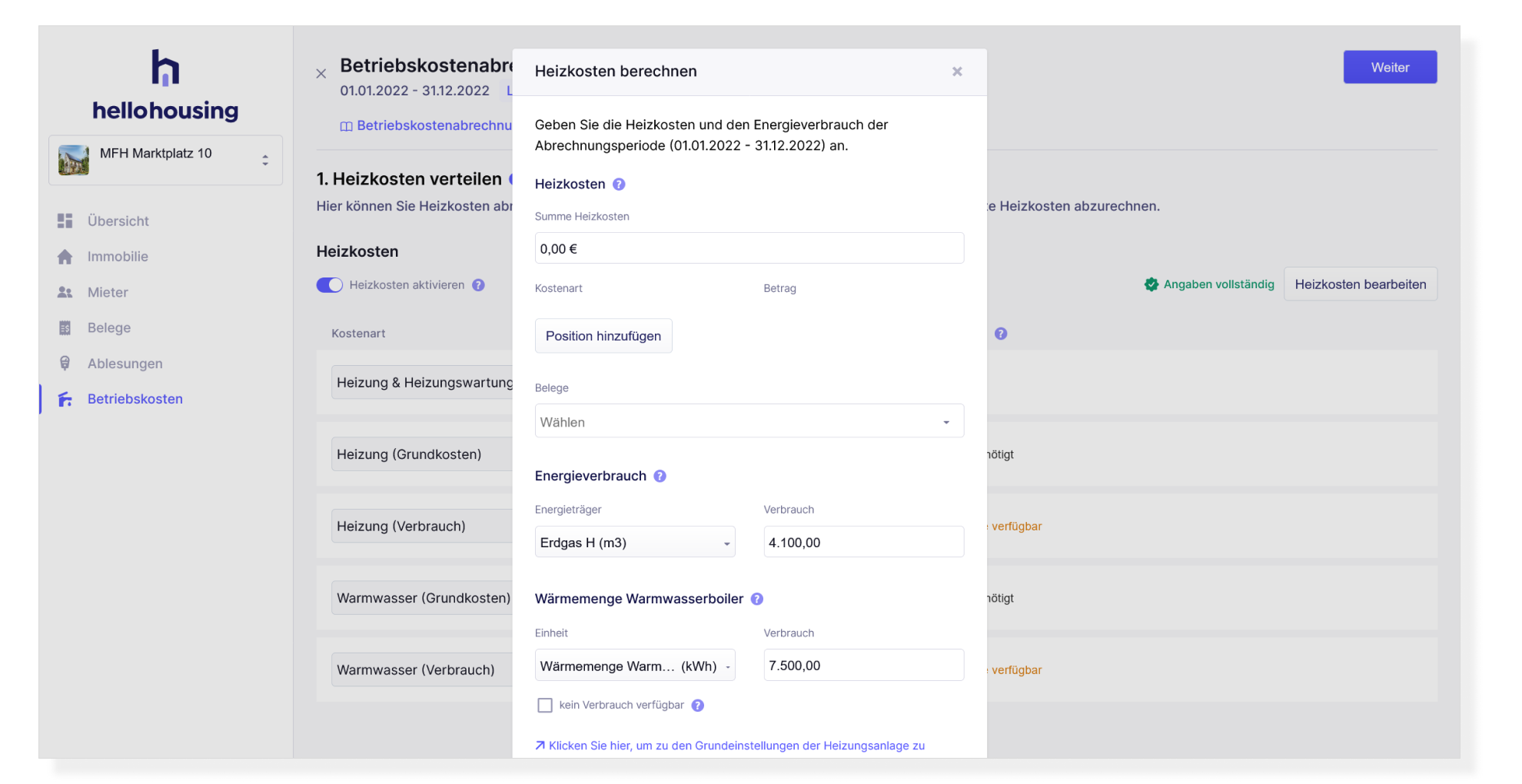
Task: Select the Betriebskosten sidebar icon
Action: (65, 399)
